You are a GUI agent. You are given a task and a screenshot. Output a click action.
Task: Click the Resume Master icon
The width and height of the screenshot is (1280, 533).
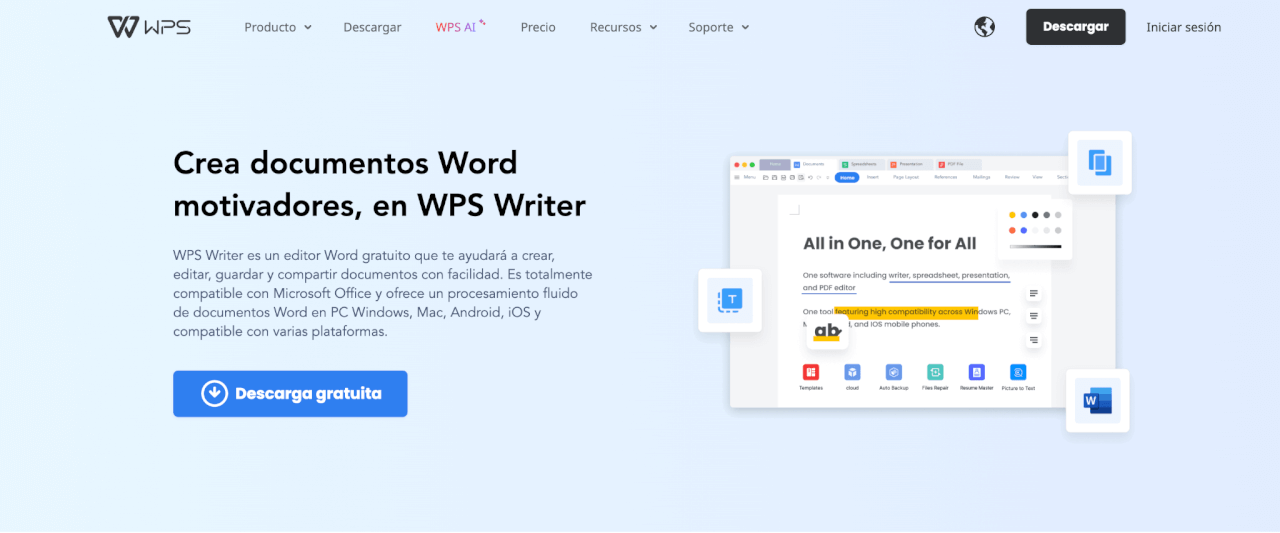[x=977, y=372]
